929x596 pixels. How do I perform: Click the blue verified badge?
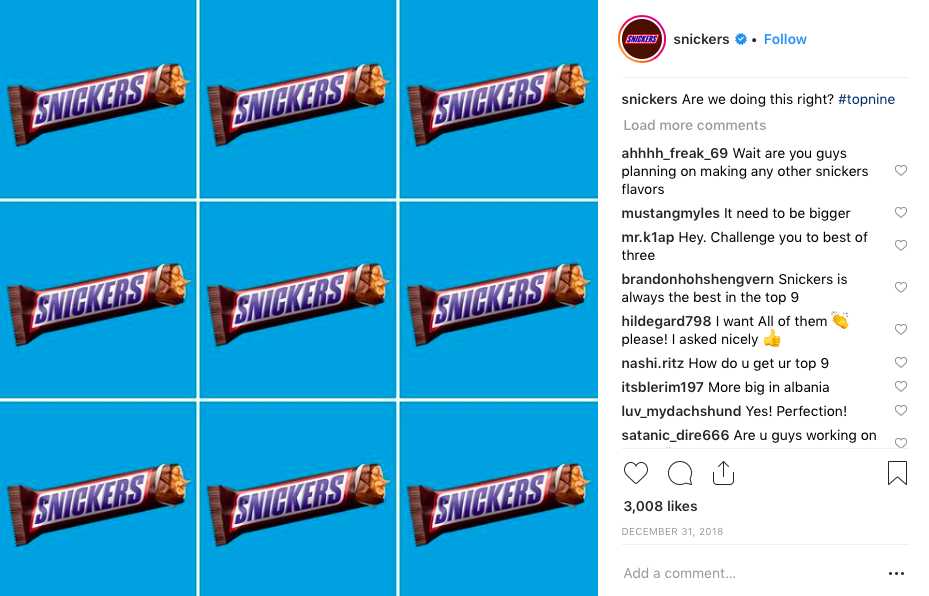(x=741, y=39)
